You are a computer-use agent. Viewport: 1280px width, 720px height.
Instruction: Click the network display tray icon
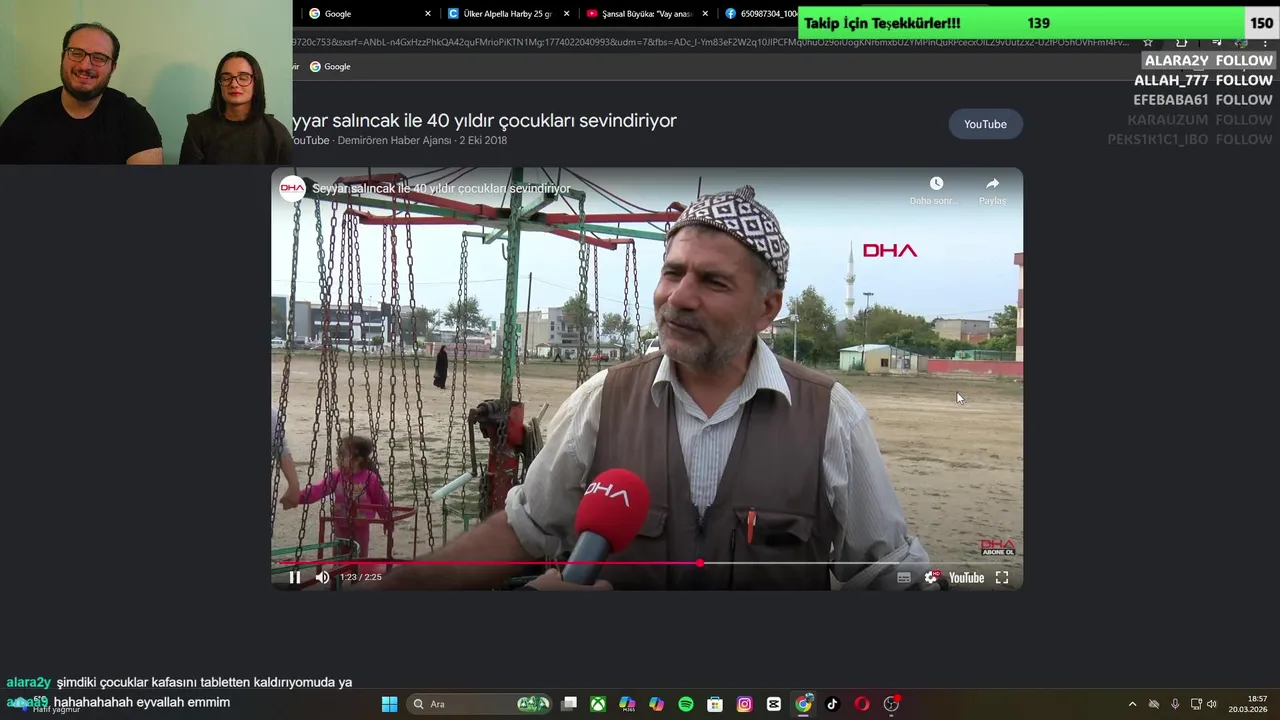pos(1196,704)
